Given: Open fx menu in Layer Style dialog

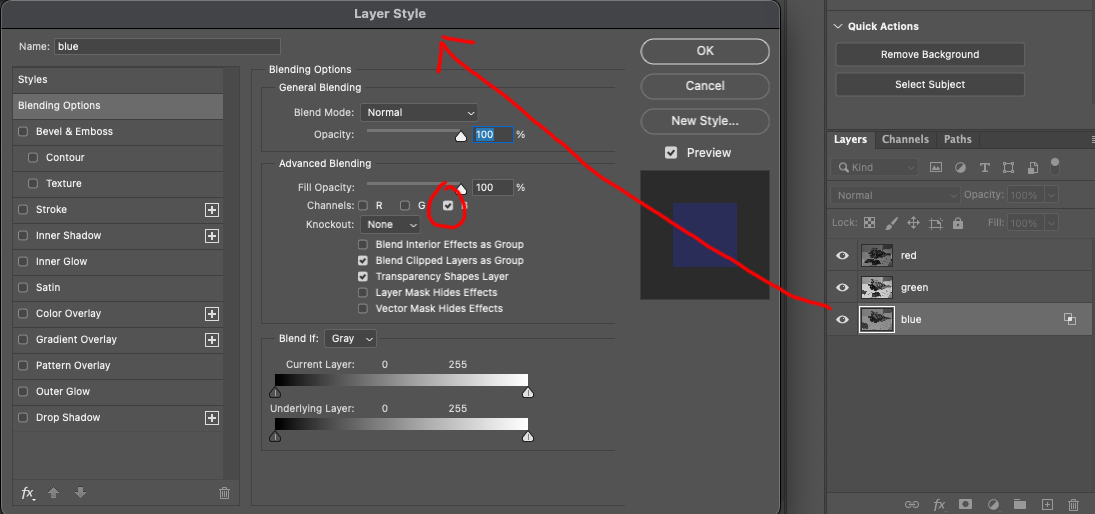Looking at the screenshot, I should tap(28, 493).
